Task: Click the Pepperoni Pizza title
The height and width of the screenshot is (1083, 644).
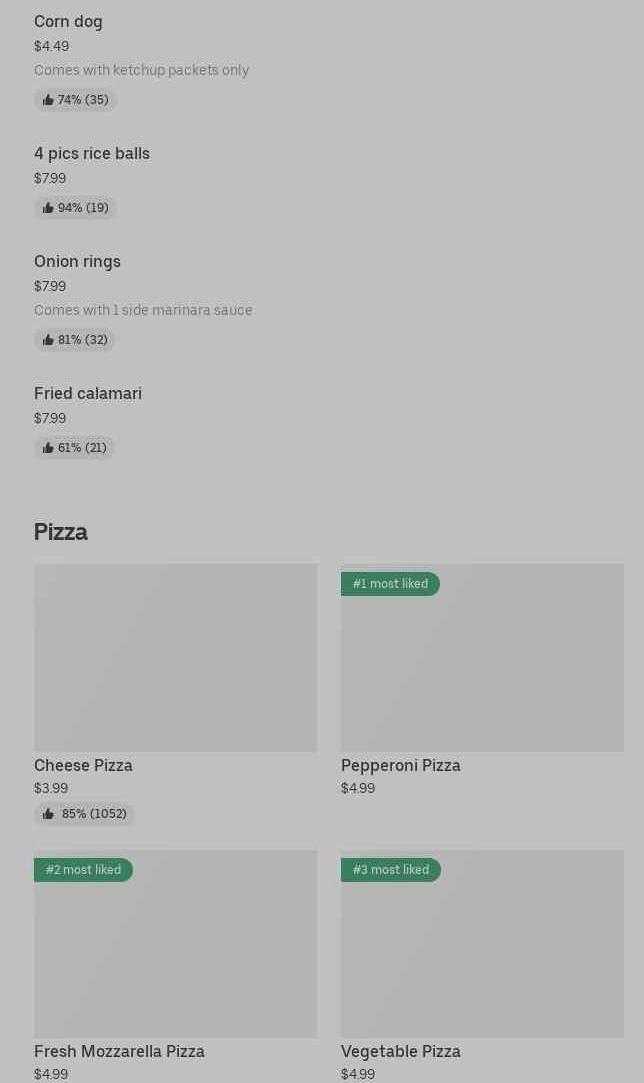Action: coord(401,765)
